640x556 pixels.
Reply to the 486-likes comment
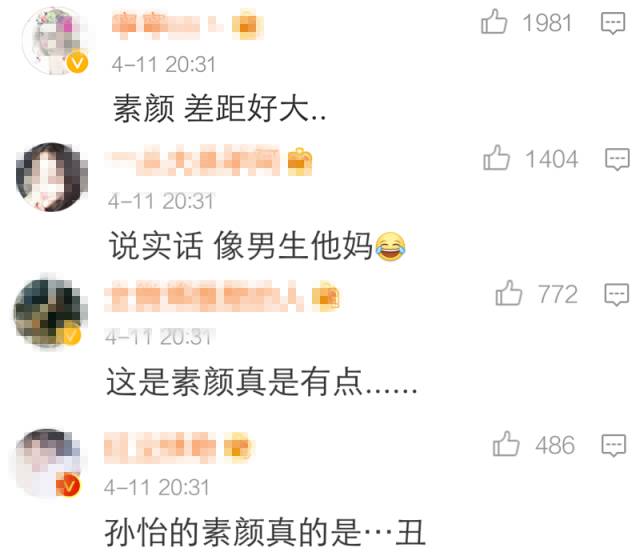tap(613, 445)
